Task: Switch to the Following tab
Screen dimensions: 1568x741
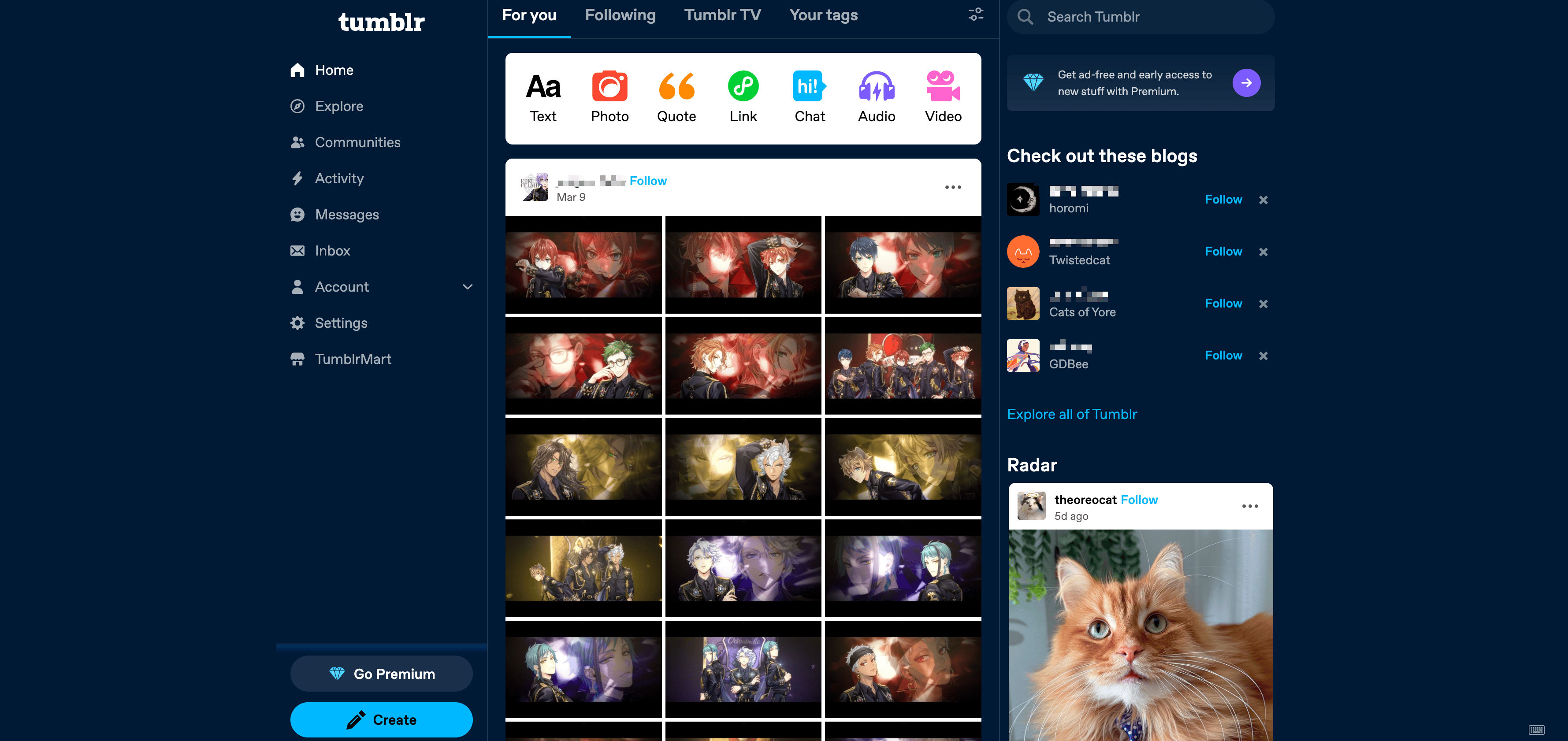Action: (x=620, y=15)
